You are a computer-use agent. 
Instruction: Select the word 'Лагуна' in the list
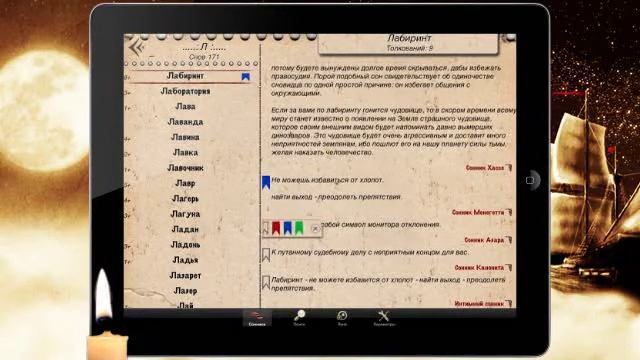click(x=185, y=214)
